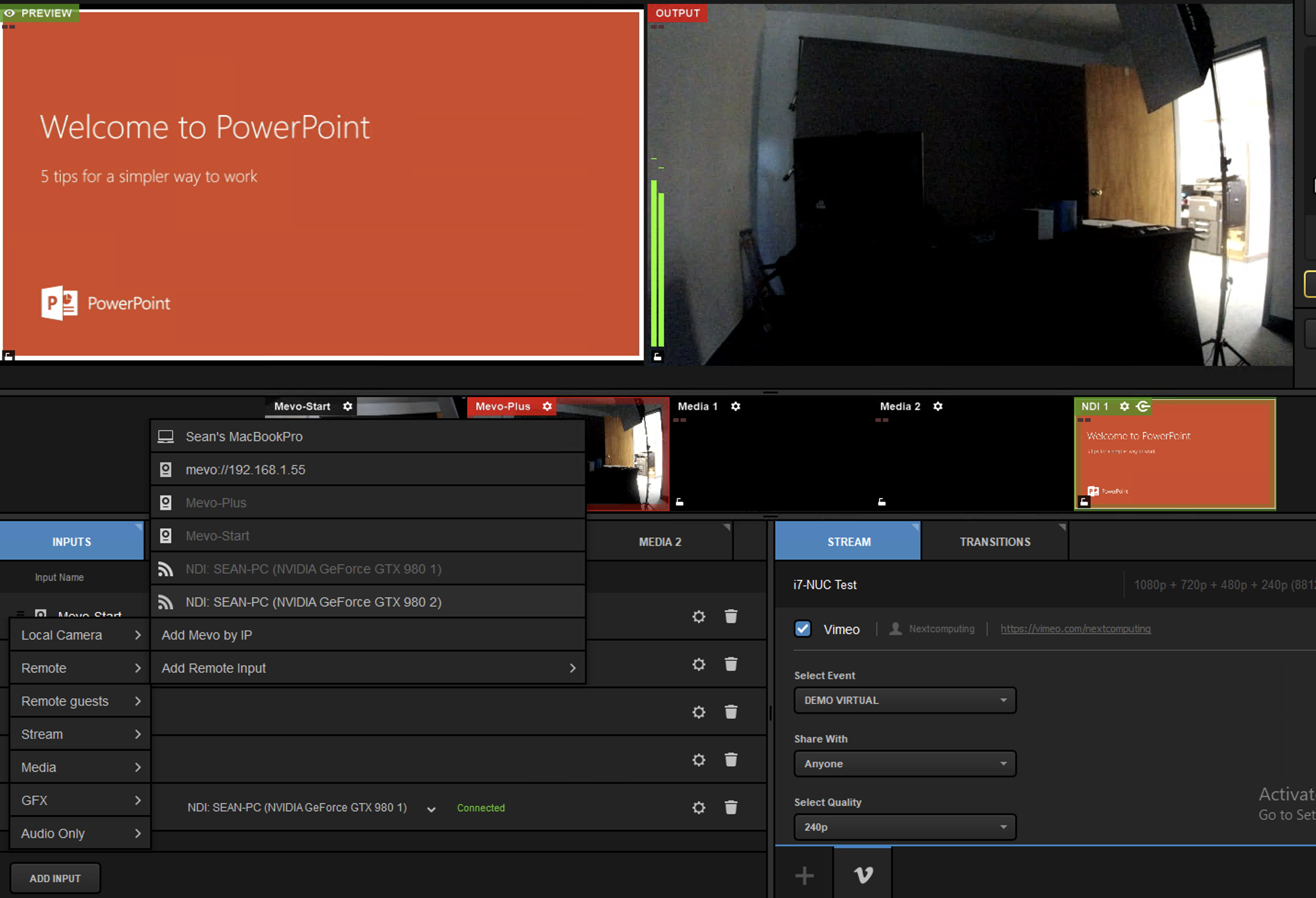
Task: Open the Audio Only submenu
Action: point(80,833)
